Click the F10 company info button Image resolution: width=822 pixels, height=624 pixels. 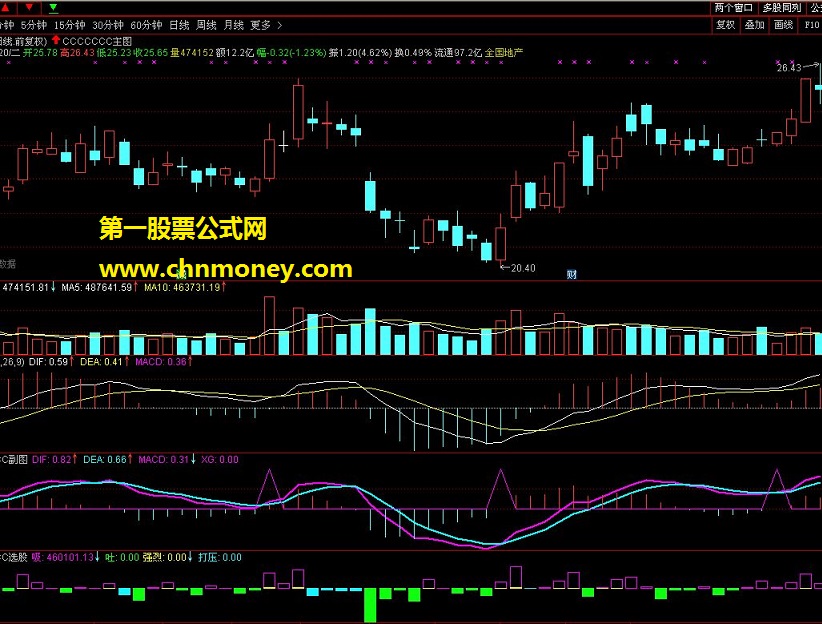tap(812, 25)
